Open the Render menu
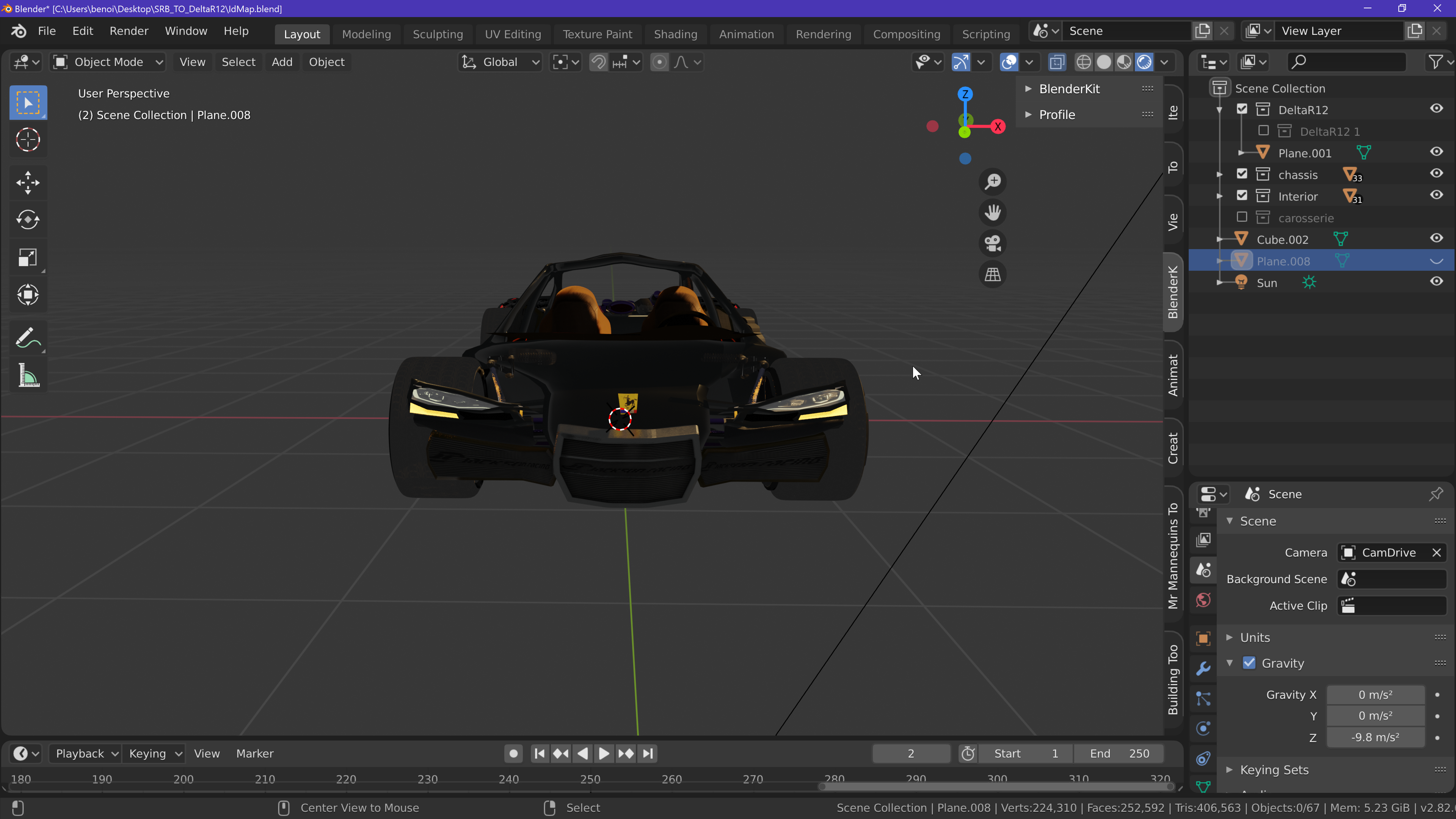The image size is (1456, 819). [x=129, y=31]
